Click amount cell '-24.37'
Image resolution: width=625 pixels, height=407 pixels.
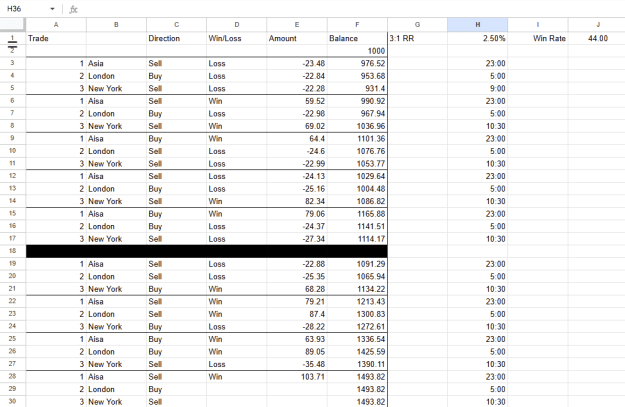297,226
